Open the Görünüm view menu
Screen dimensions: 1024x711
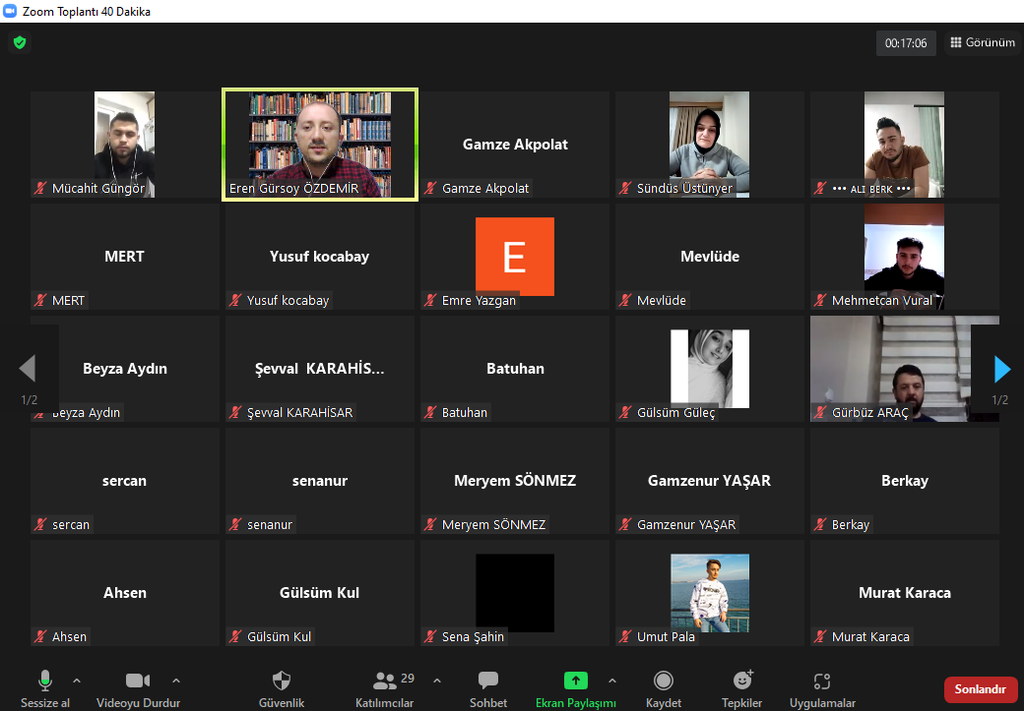coord(982,43)
